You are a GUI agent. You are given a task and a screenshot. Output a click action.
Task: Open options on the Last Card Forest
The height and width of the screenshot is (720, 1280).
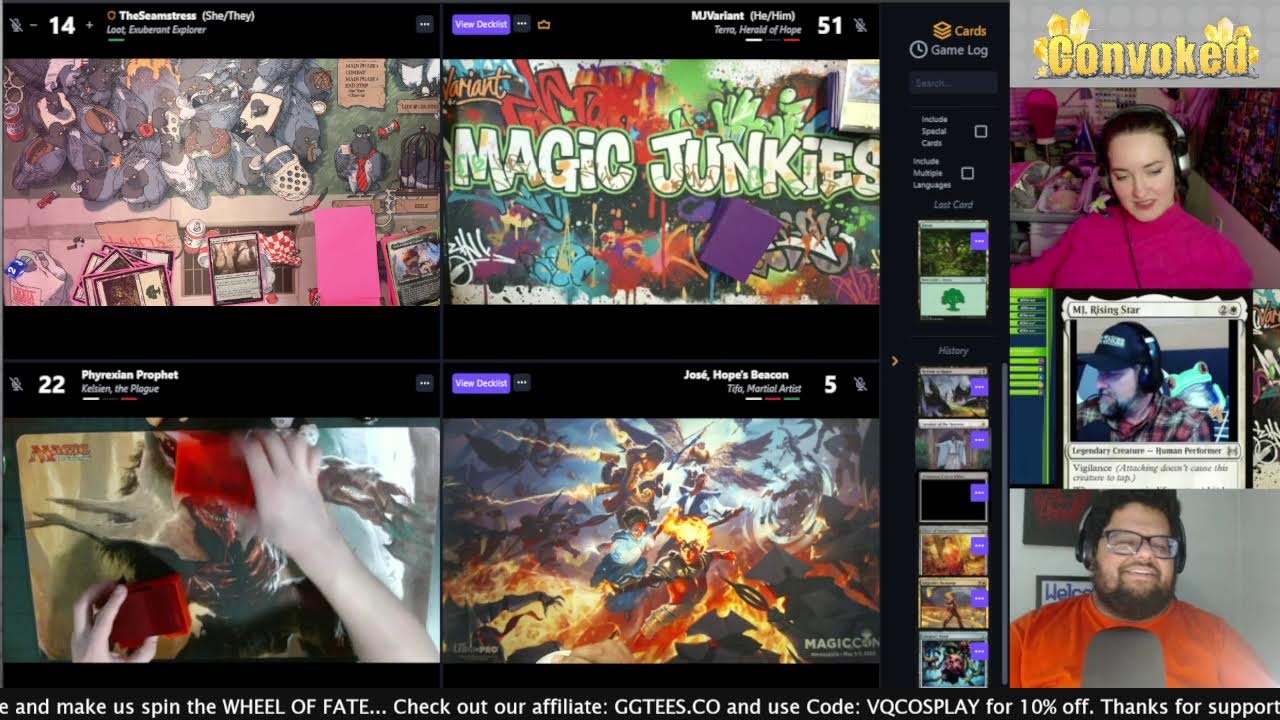click(x=978, y=240)
